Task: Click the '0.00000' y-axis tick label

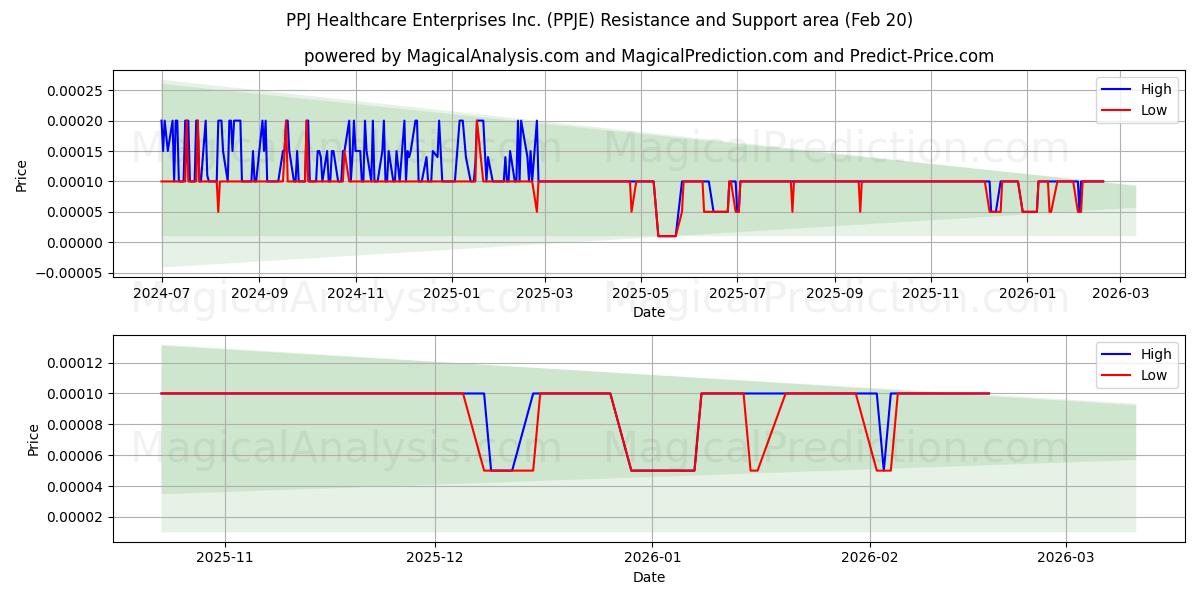Action: (75, 243)
